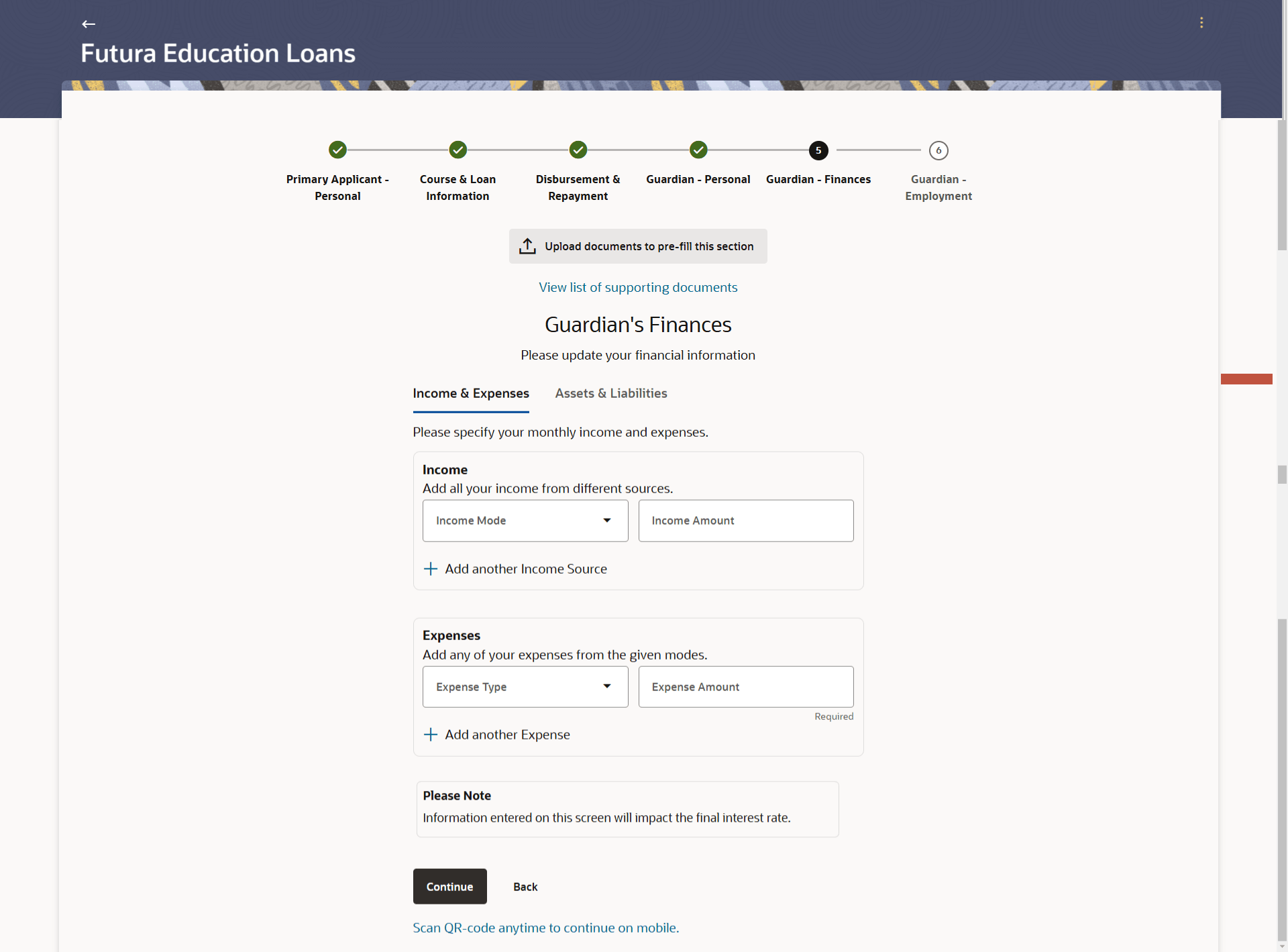This screenshot has width=1288, height=952.
Task: Click the Primary Applicant step checkmark
Action: point(337,150)
